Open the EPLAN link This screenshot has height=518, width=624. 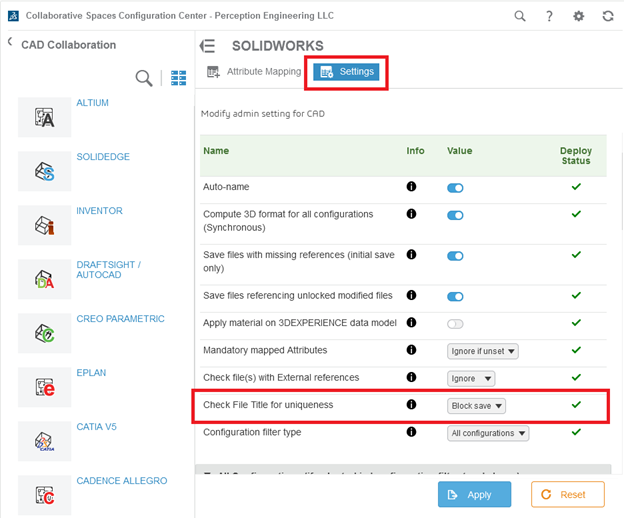pyautogui.click(x=91, y=373)
